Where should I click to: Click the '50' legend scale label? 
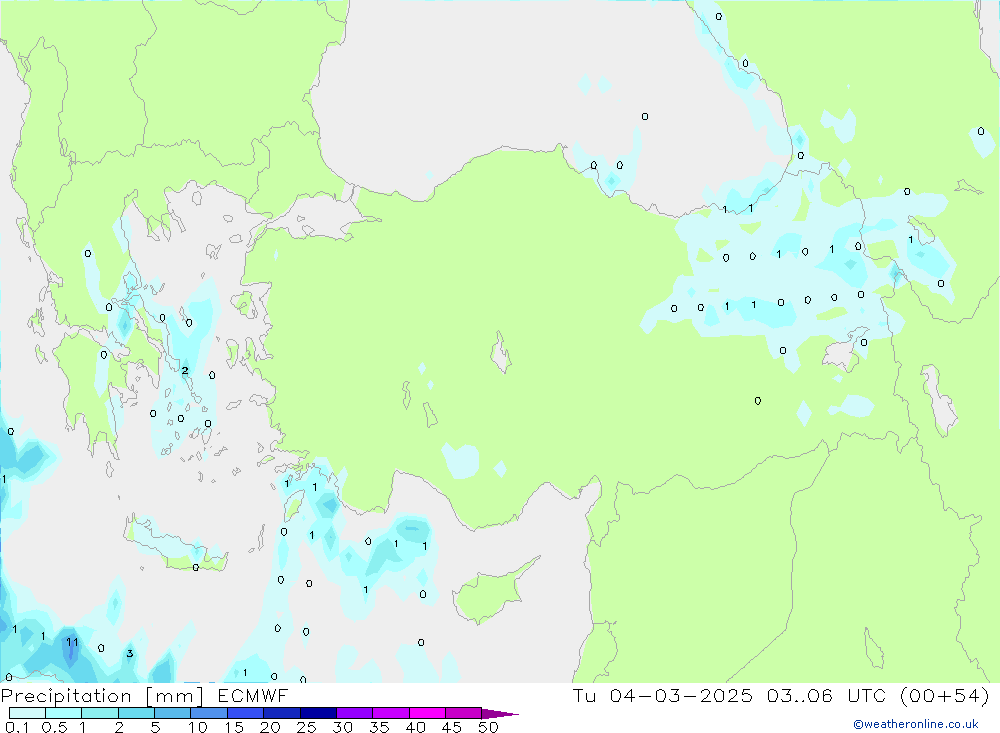[488, 727]
